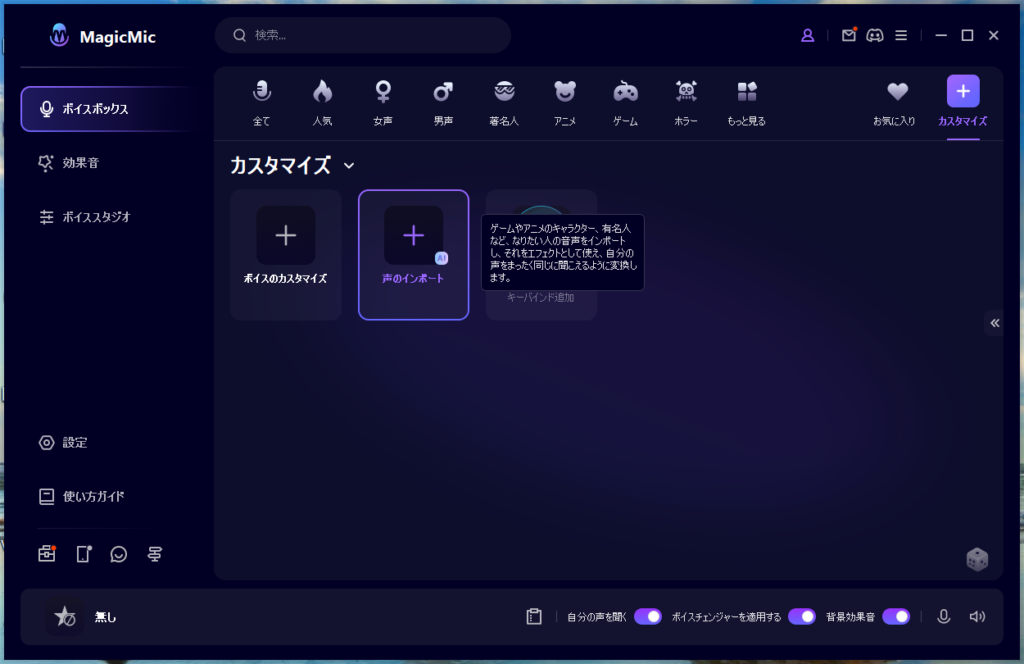Click the random dice icon
Viewport: 1024px width, 664px height.
pos(977,560)
